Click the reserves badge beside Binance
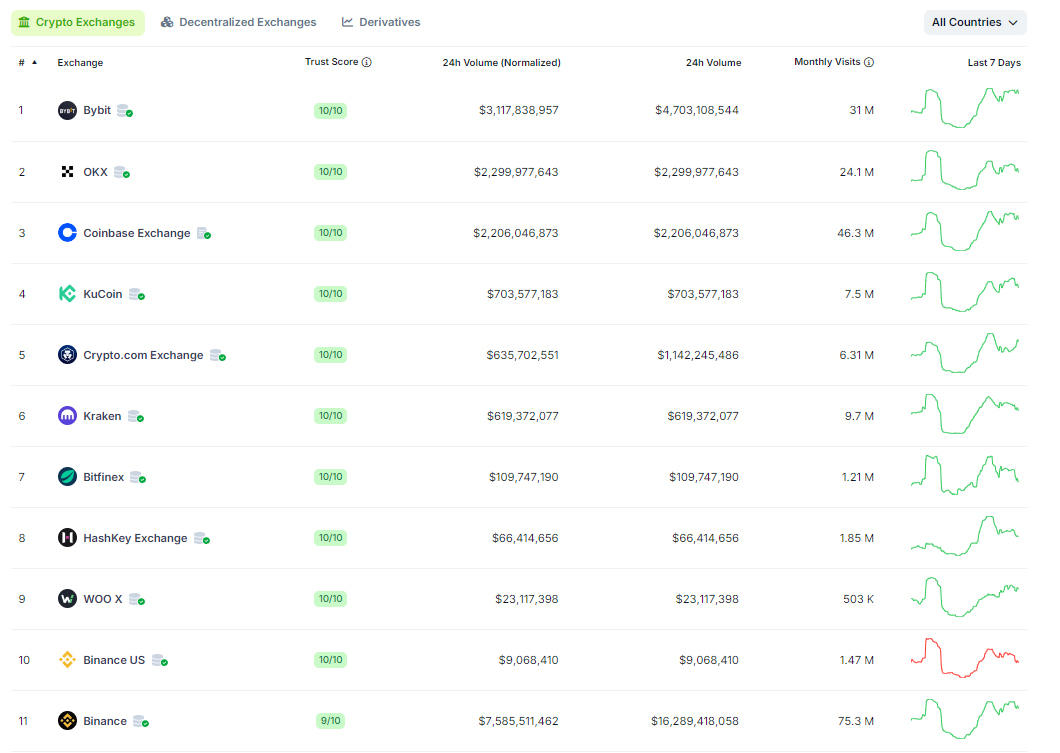The width and height of the screenshot is (1060, 753). pyautogui.click(x=141, y=721)
